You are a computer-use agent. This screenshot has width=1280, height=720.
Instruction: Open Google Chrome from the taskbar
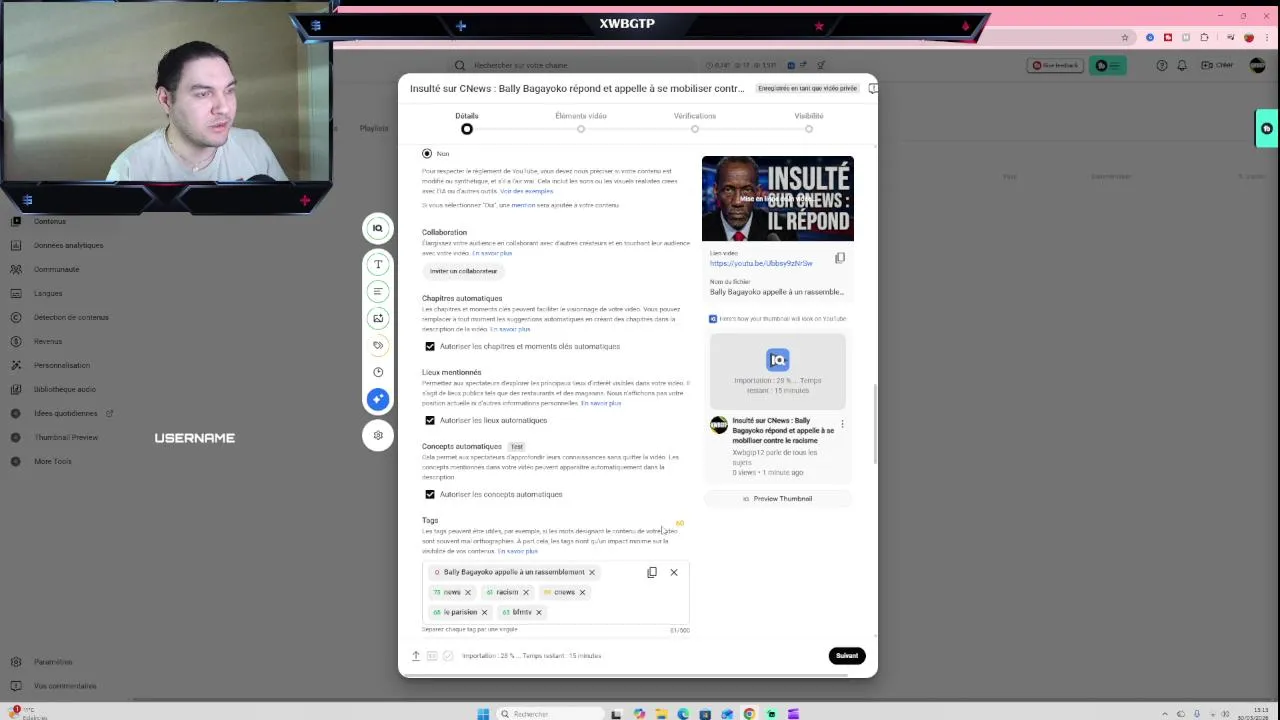pyautogui.click(x=749, y=714)
